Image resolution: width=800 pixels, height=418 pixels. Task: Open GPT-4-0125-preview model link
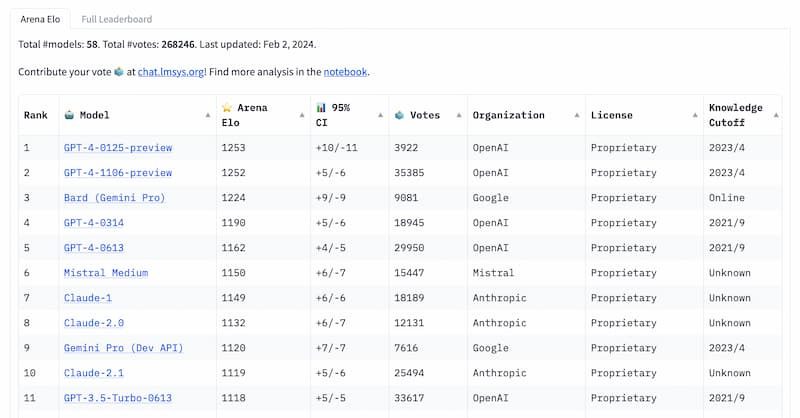[118, 148]
